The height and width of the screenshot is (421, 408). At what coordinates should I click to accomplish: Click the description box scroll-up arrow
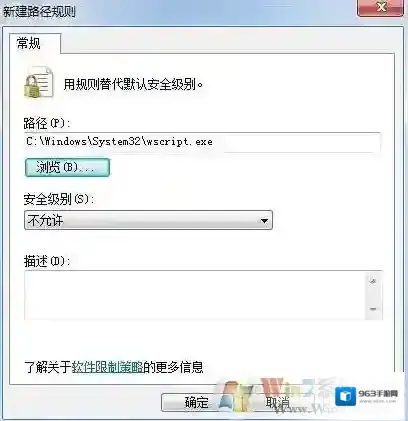[x=373, y=281]
